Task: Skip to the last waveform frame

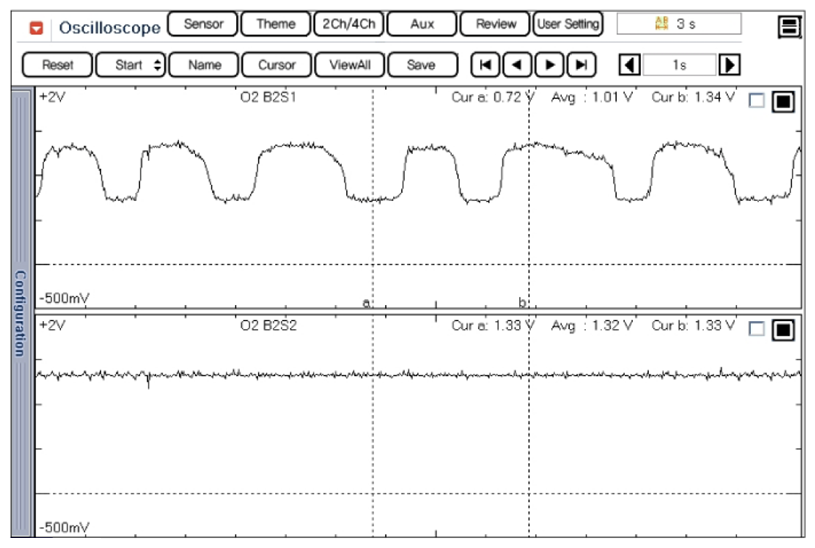Action: 581,65
